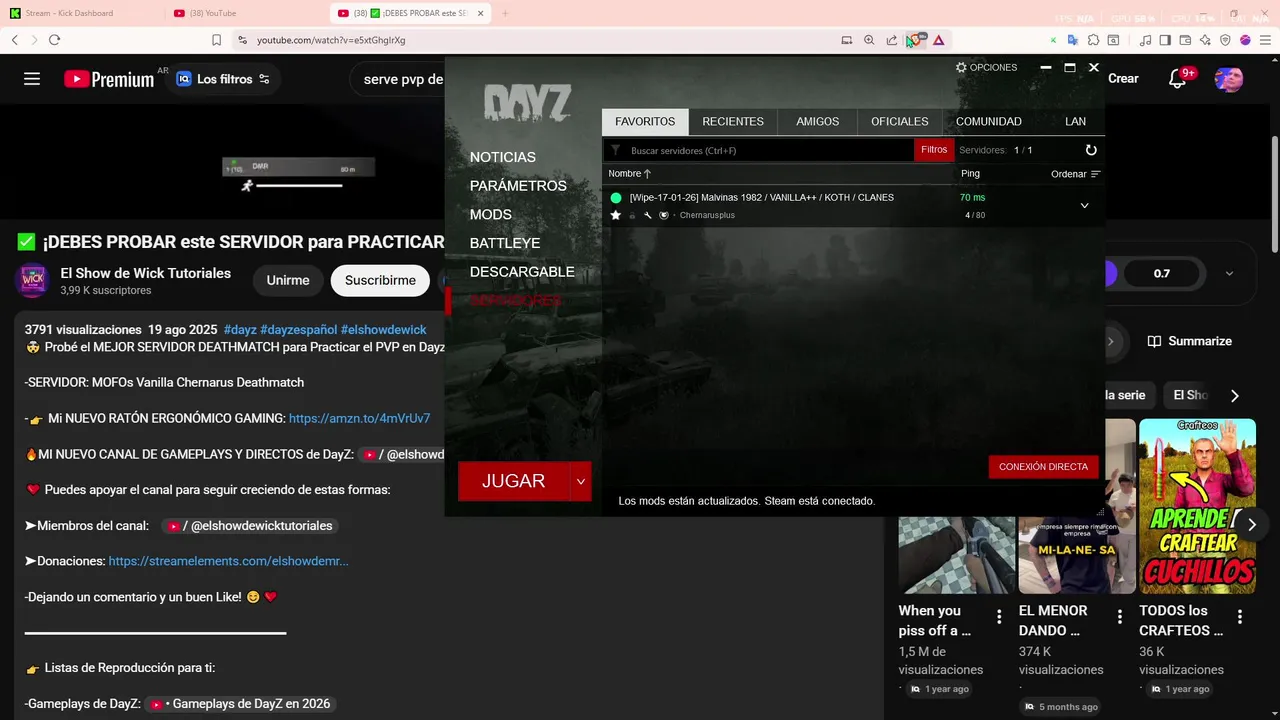
Task: Click the Suscribirme button
Action: click(380, 281)
